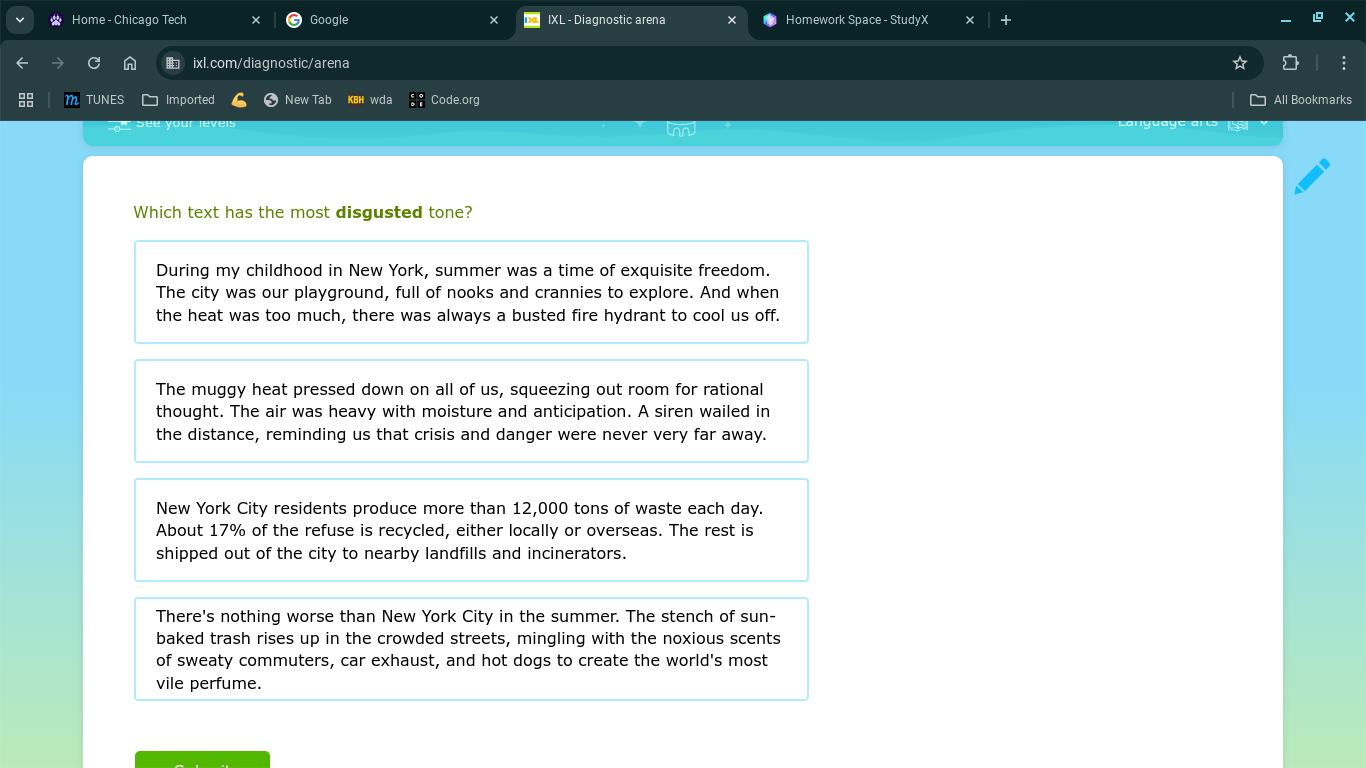Click See your levels link
Screen dimensions: 1366x768
[172, 123]
